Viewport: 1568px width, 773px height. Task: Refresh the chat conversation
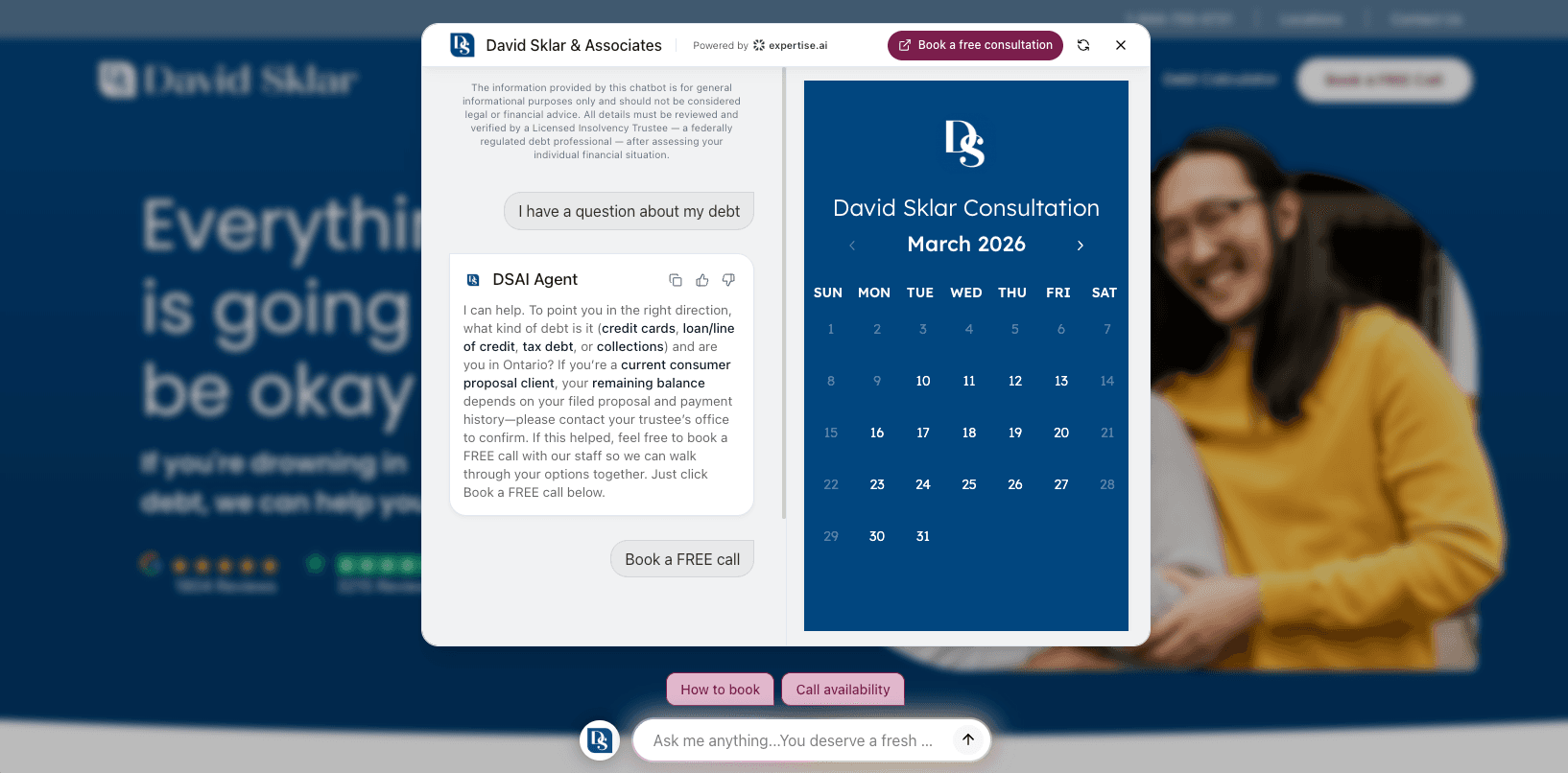point(1083,45)
